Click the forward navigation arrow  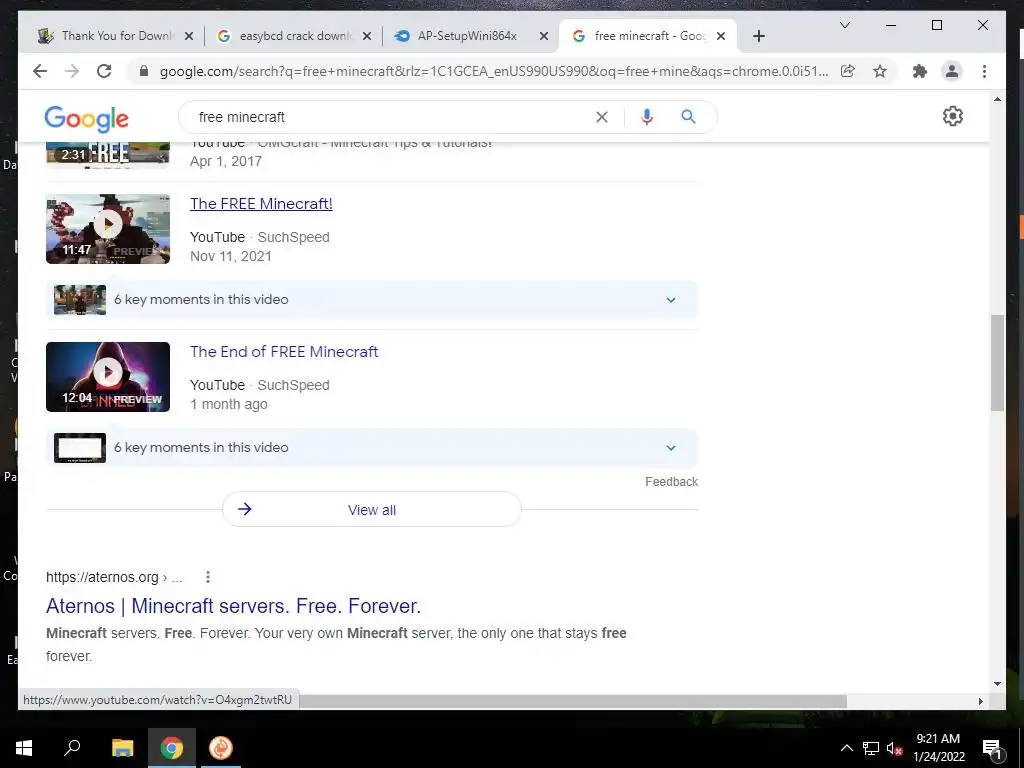coord(72,71)
